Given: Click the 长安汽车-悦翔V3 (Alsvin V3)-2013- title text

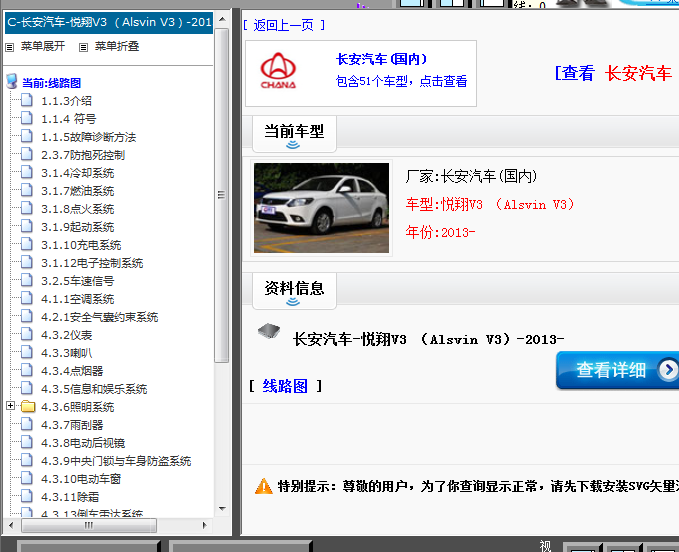Looking at the screenshot, I should [428, 339].
